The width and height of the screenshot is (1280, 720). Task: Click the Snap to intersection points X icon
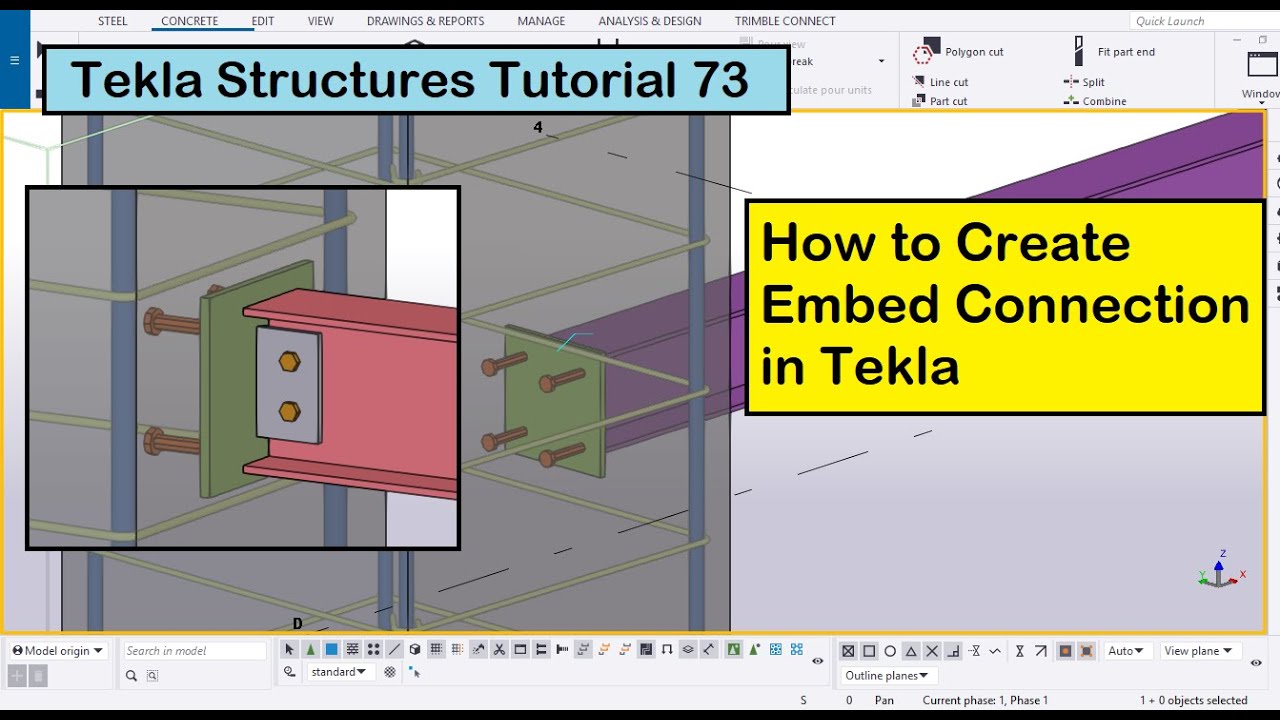932,651
